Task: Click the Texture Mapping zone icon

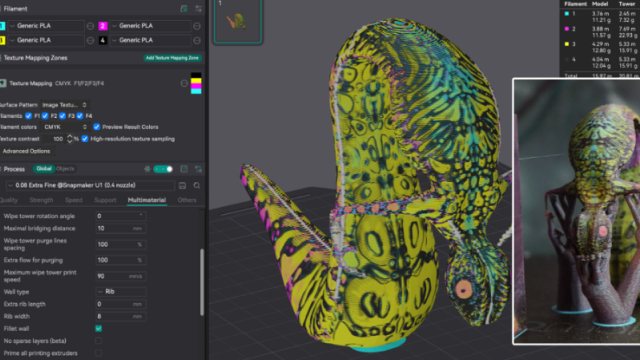Action: coord(3,83)
